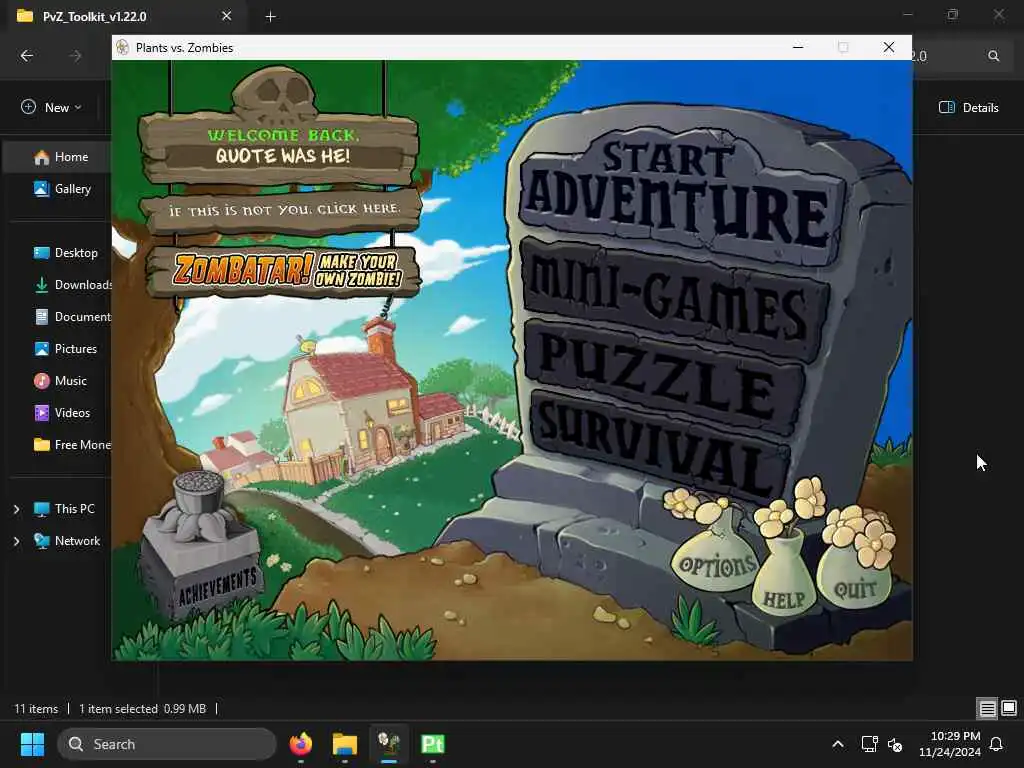The width and height of the screenshot is (1024, 768).
Task: Open Documents folder in Explorer sidebar
Action: [x=72, y=317]
